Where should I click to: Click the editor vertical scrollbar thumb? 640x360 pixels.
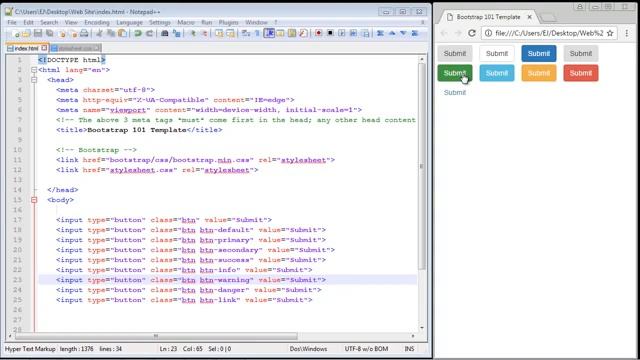[x=422, y=166]
